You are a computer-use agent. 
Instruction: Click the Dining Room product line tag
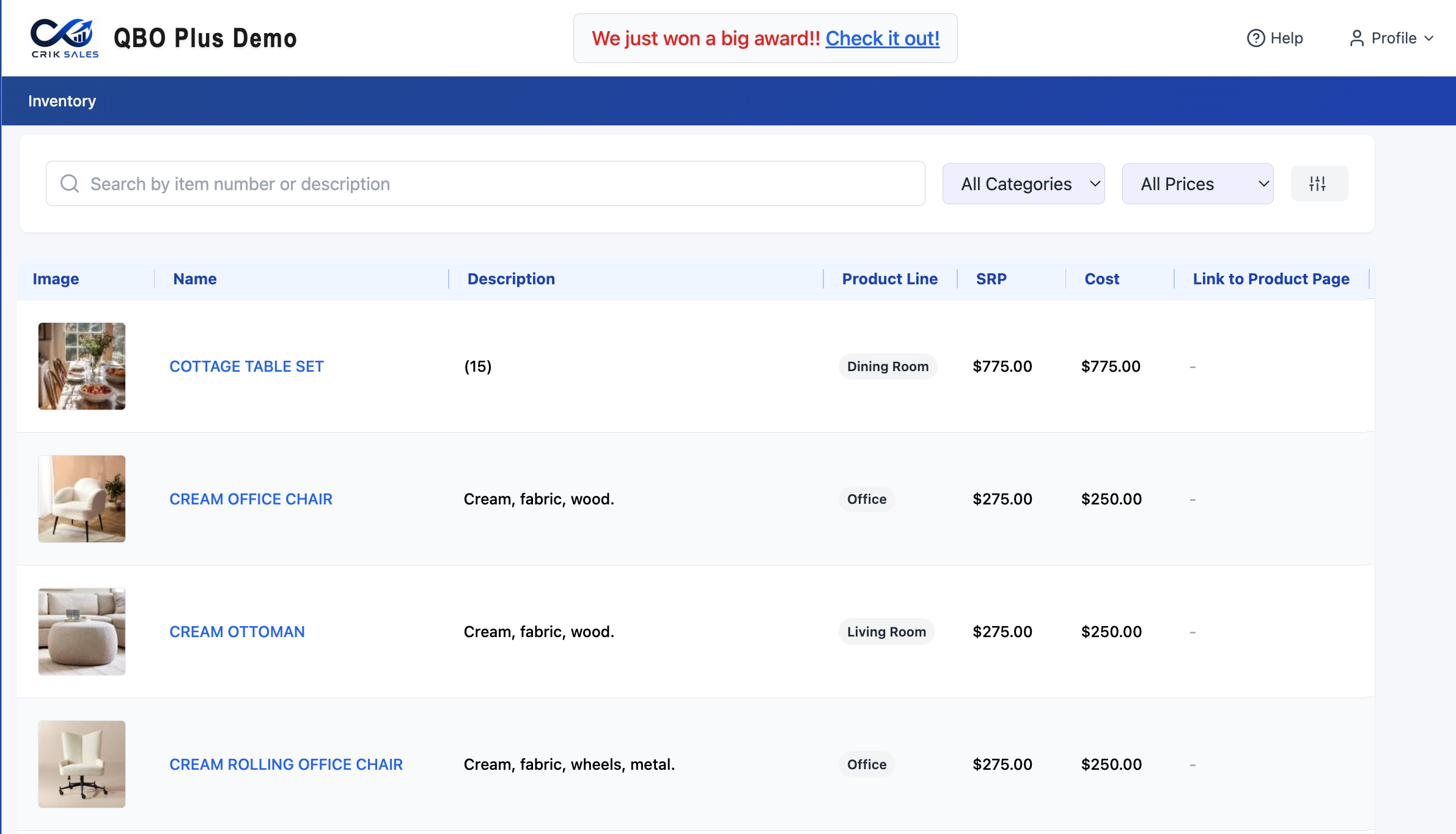click(x=888, y=366)
